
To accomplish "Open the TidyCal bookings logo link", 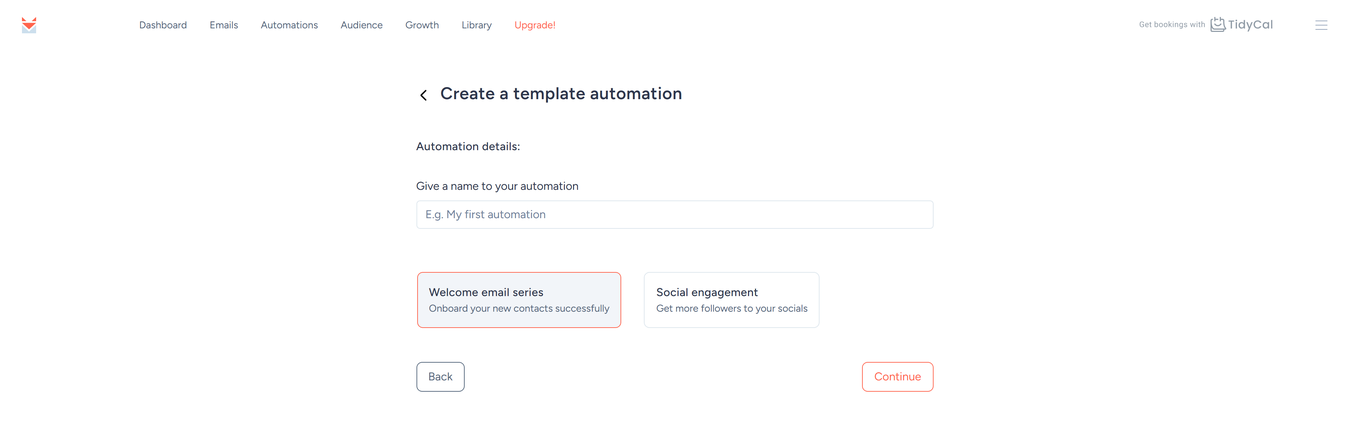I will [x=1241, y=25].
